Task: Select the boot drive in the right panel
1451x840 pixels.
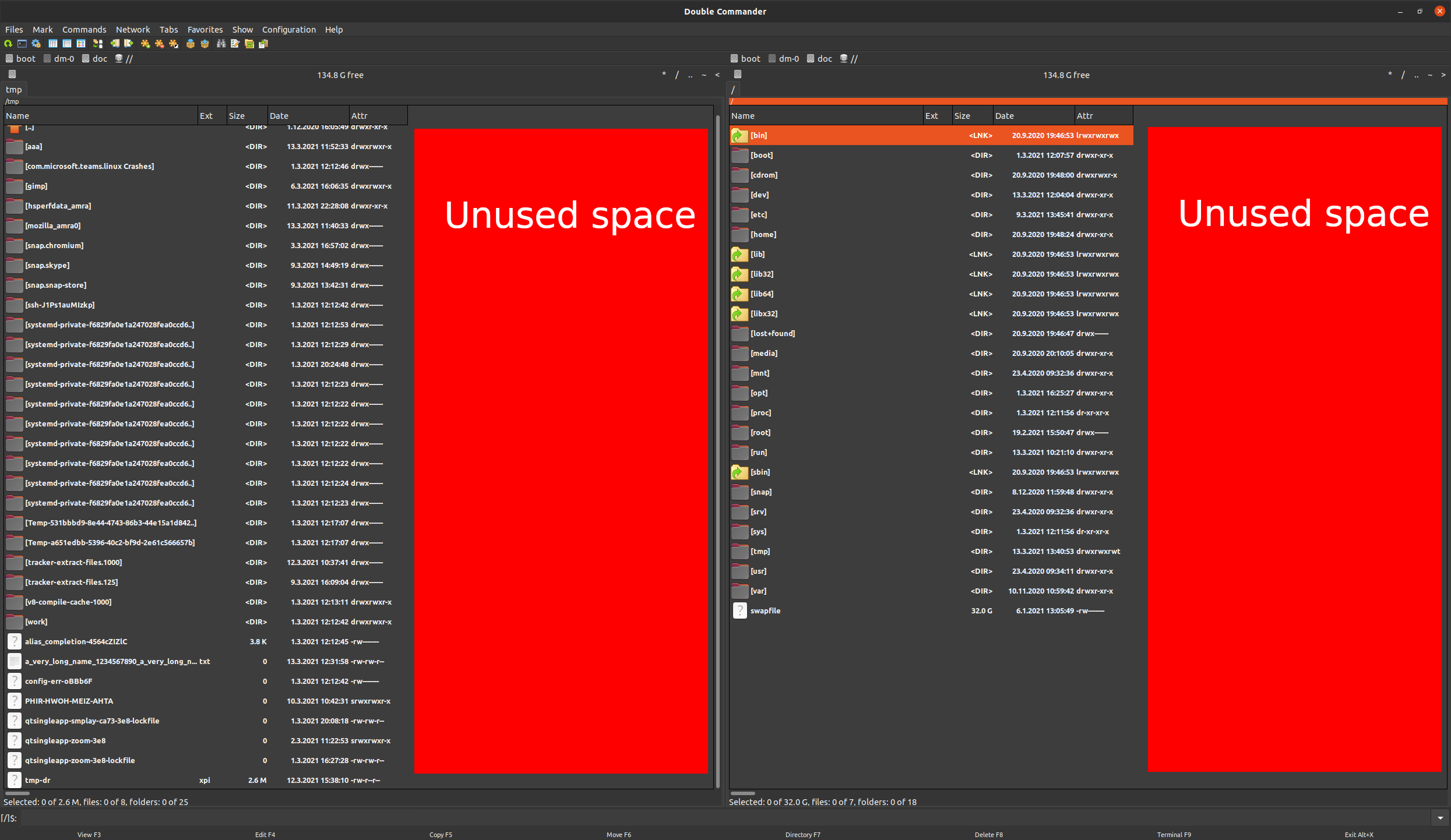Action: pos(746,59)
